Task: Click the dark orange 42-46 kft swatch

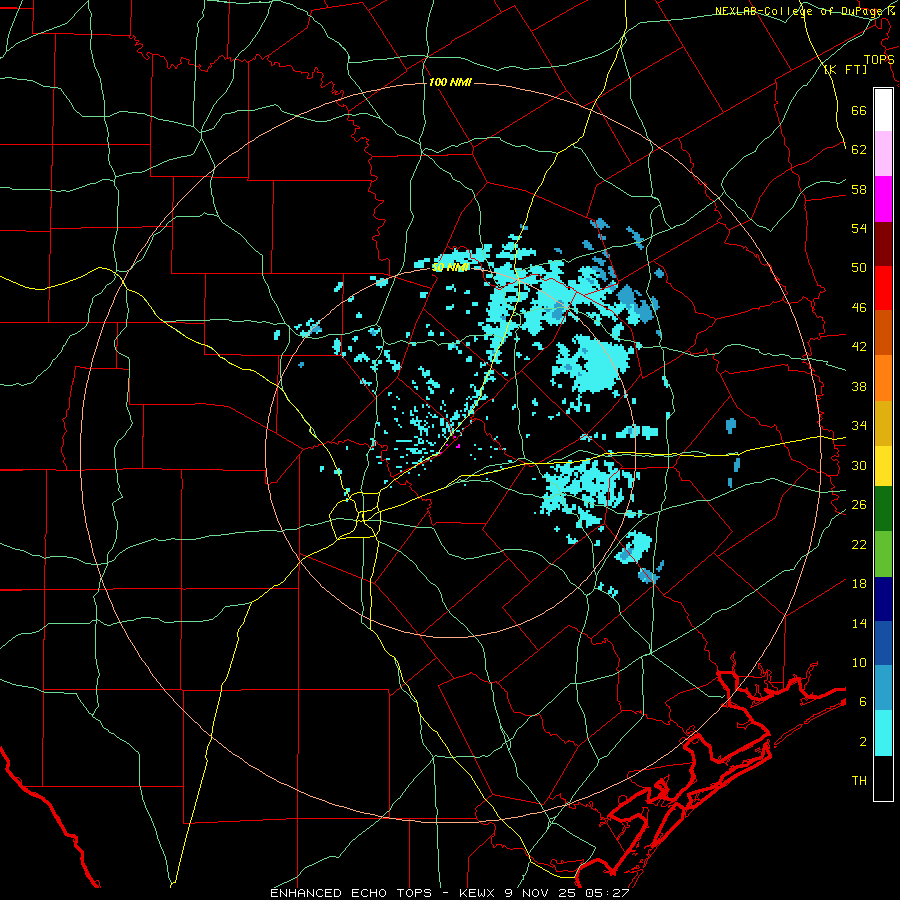Action: 883,333
